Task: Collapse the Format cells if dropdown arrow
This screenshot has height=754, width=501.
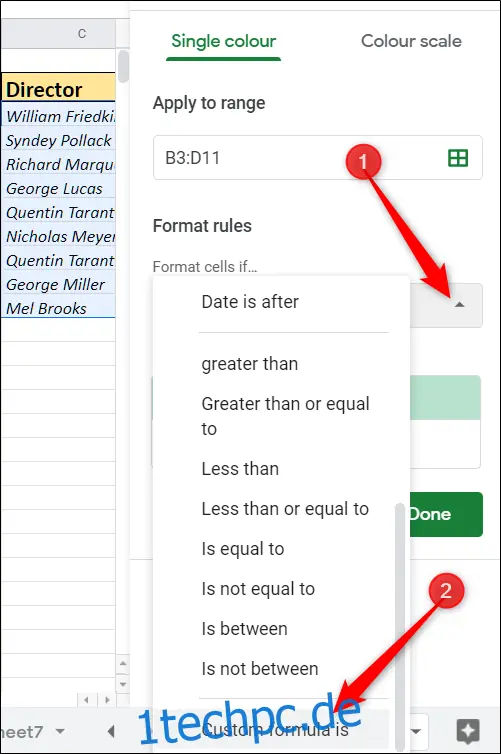Action: [x=459, y=304]
